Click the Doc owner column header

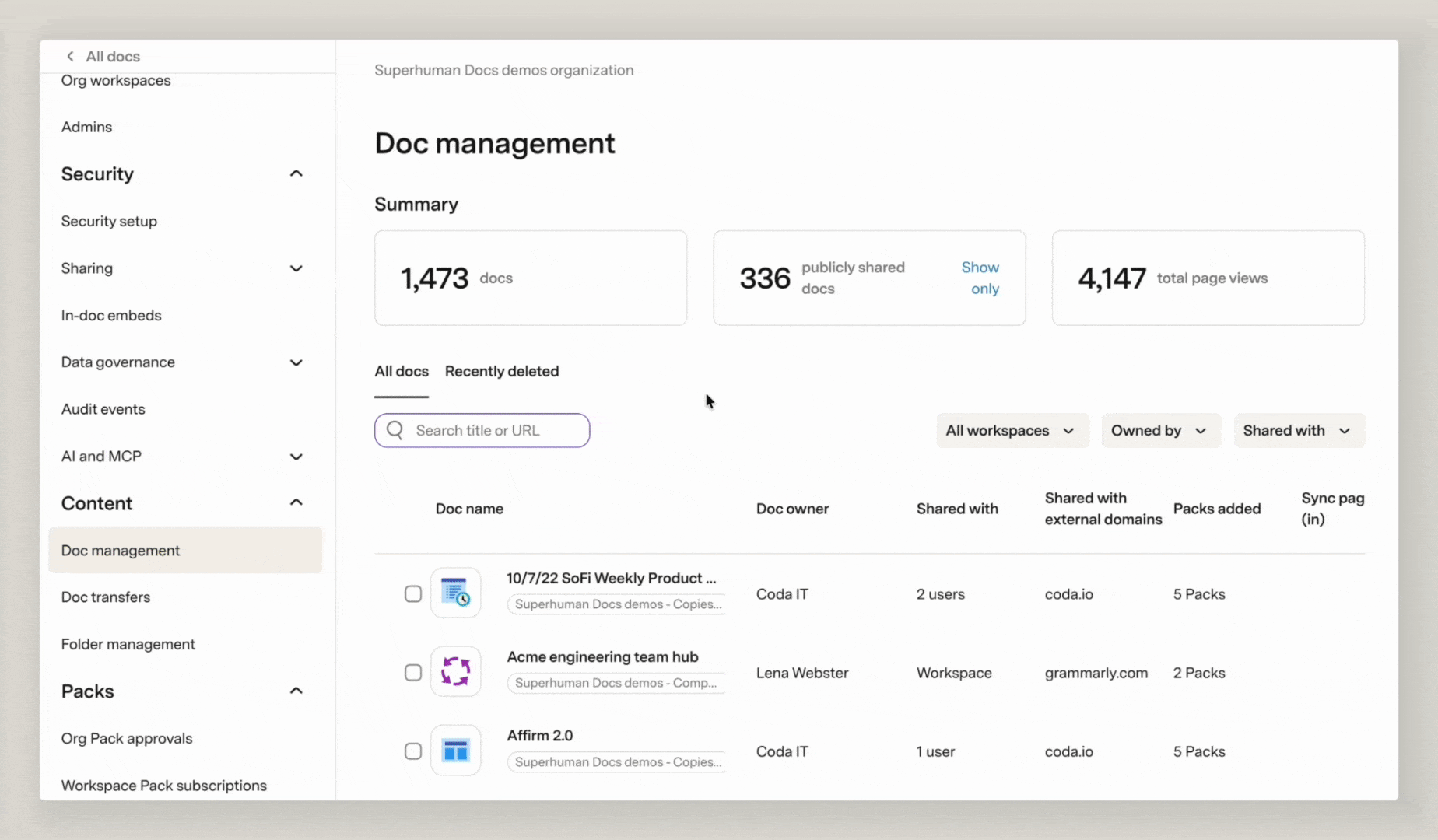(792, 509)
